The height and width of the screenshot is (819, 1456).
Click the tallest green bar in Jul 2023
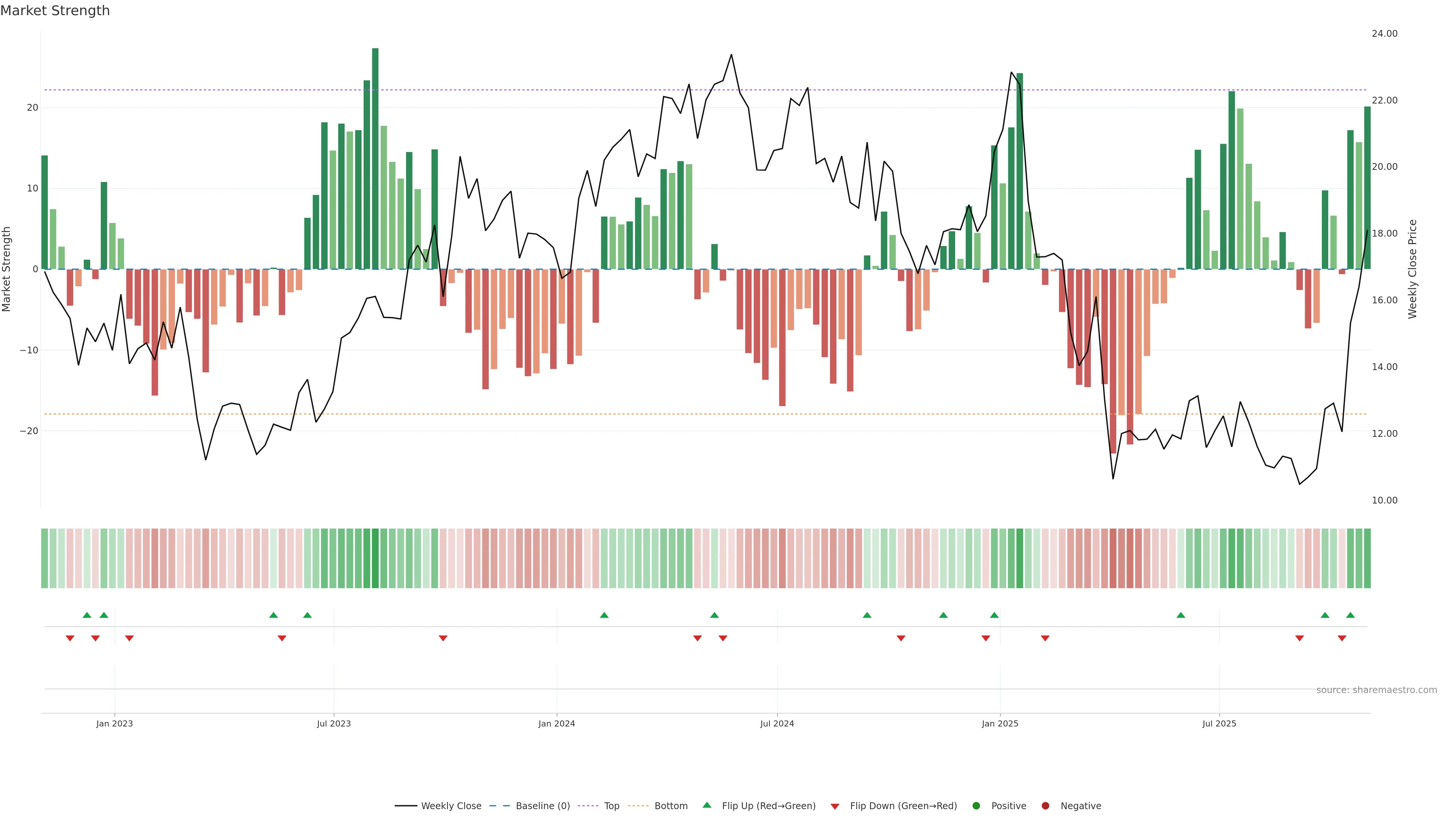(x=375, y=158)
